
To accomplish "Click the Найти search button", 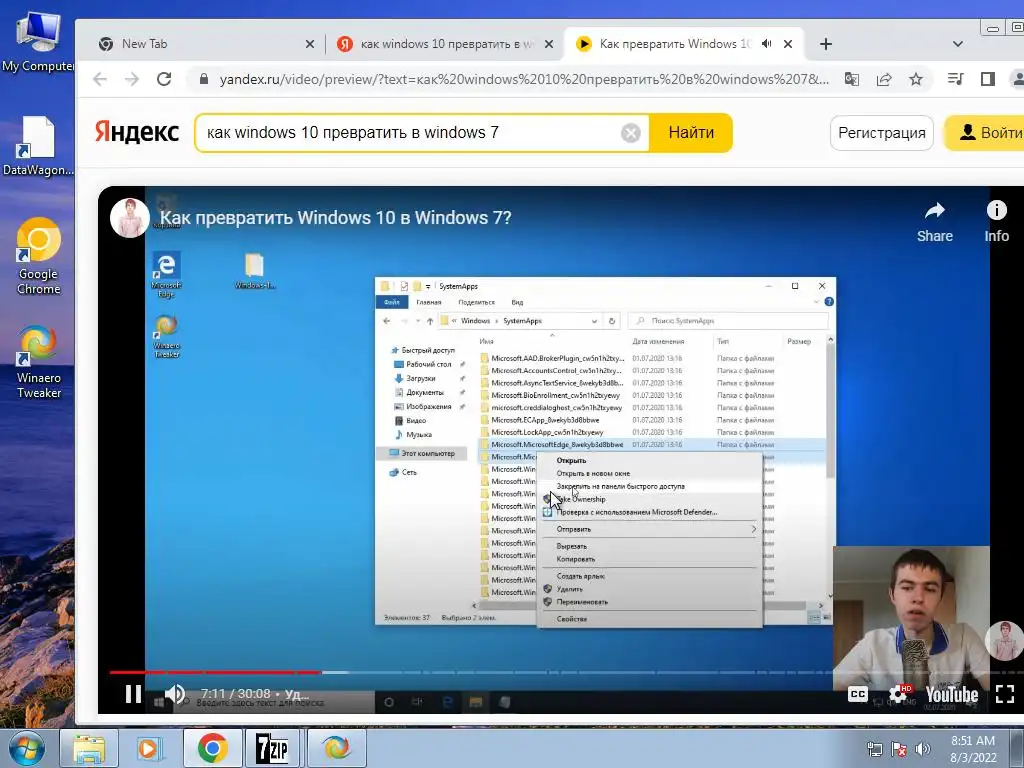I will 691,133.
